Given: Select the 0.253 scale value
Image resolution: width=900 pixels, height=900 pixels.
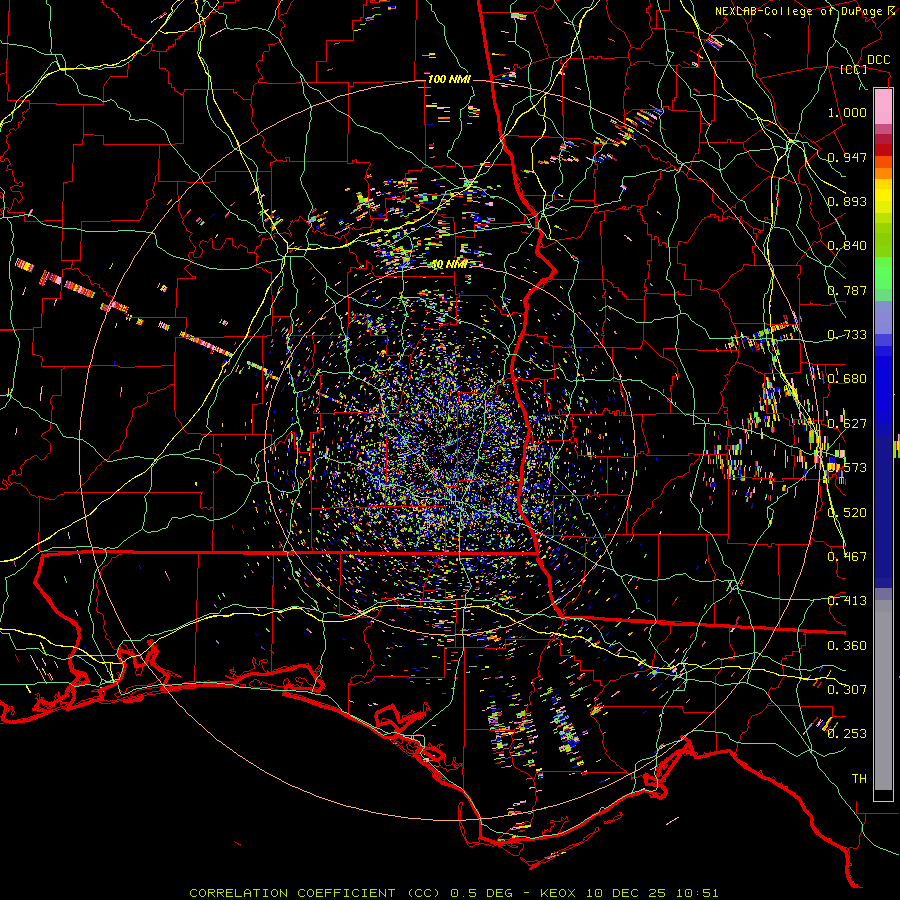Looking at the screenshot, I should (847, 734).
